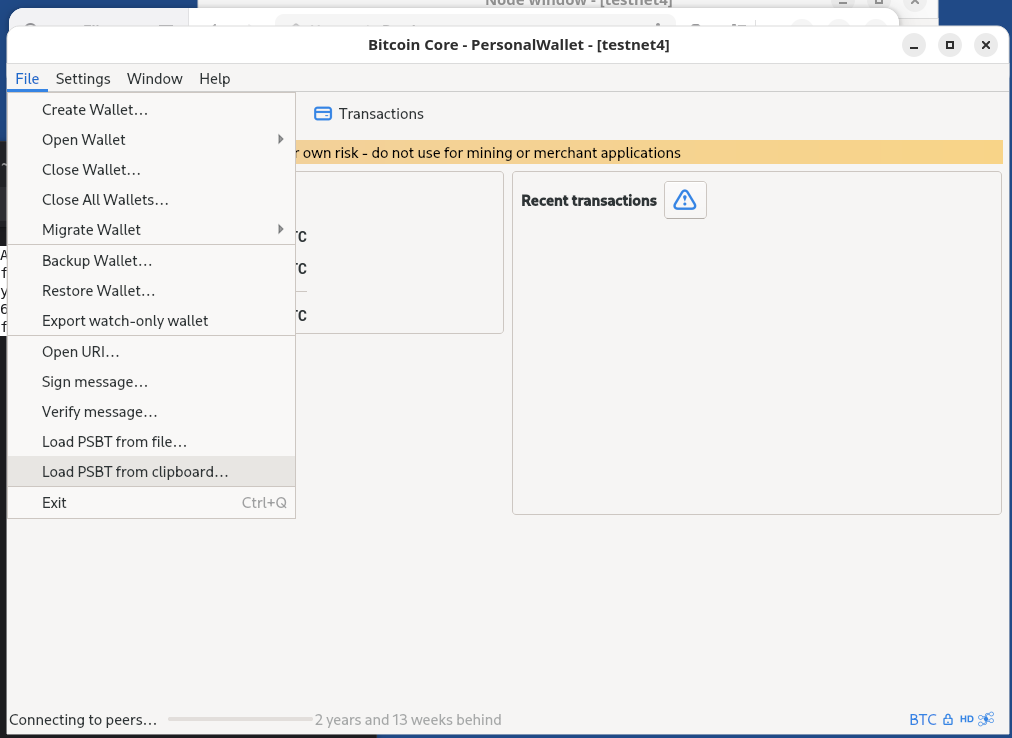Select Exit from the File menu

[151, 503]
